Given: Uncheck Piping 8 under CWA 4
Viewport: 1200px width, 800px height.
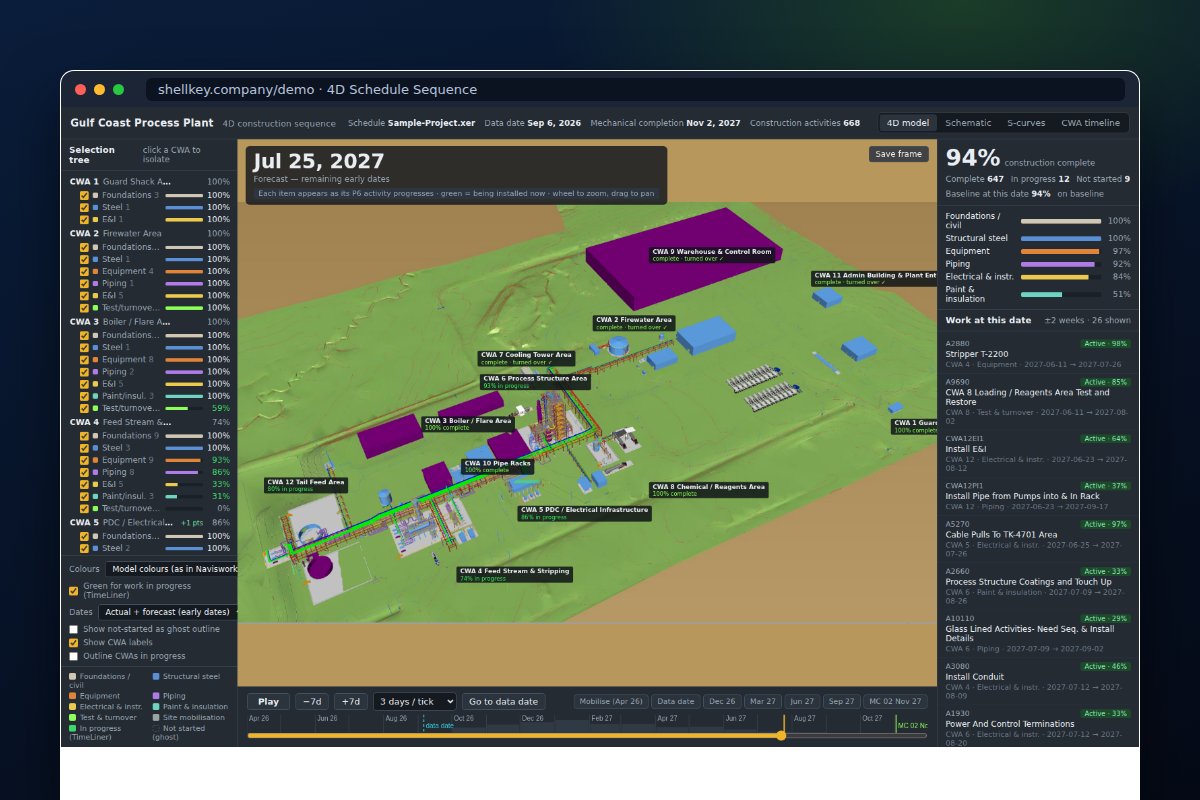Looking at the screenshot, I should [x=84, y=472].
